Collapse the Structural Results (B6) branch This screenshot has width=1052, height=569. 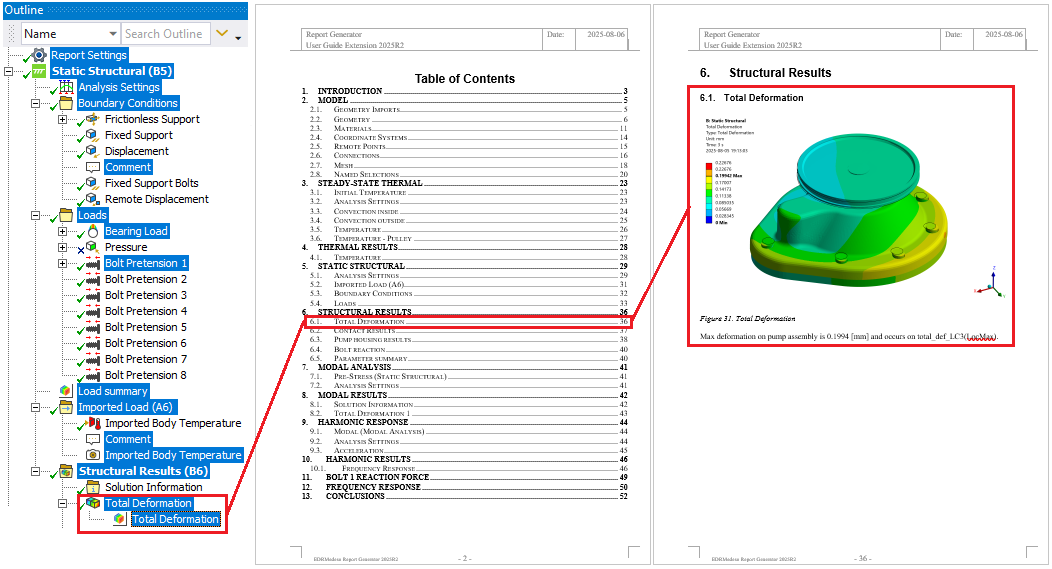[35, 472]
